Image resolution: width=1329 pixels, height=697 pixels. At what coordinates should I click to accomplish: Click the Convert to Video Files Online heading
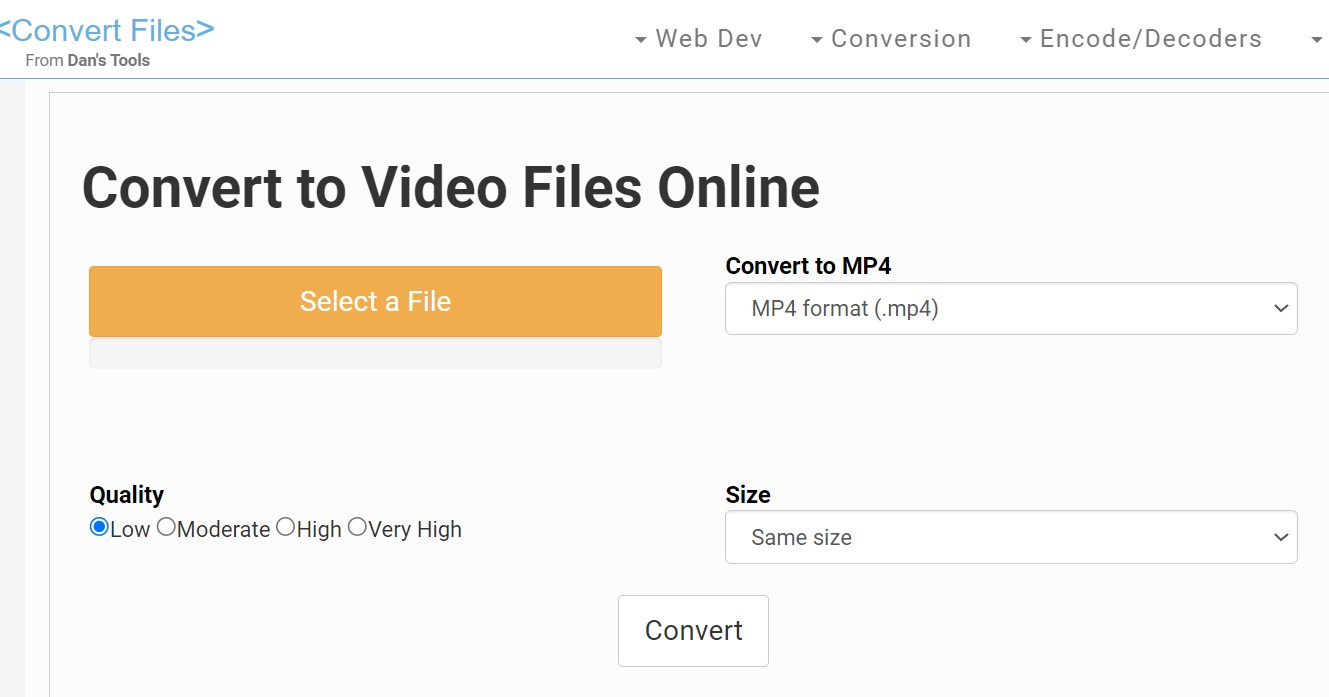[x=451, y=188]
